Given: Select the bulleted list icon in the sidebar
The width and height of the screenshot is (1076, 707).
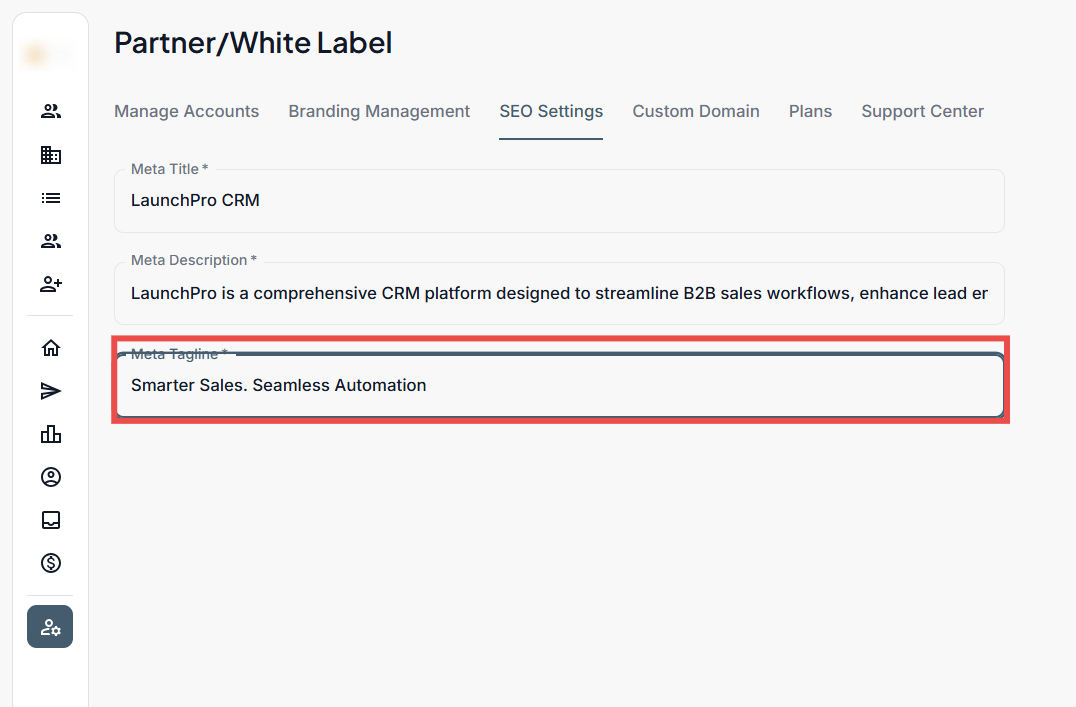Looking at the screenshot, I should (50, 198).
